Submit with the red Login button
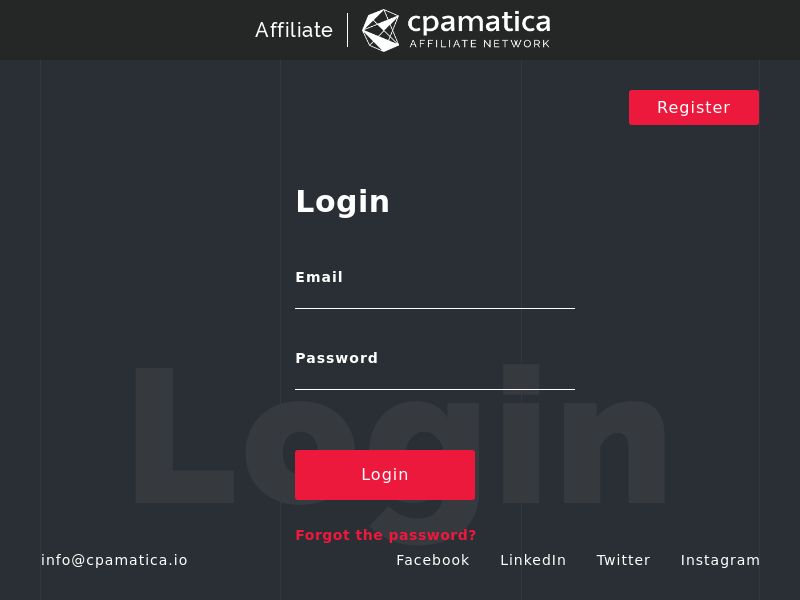The width and height of the screenshot is (800, 600). (x=385, y=475)
